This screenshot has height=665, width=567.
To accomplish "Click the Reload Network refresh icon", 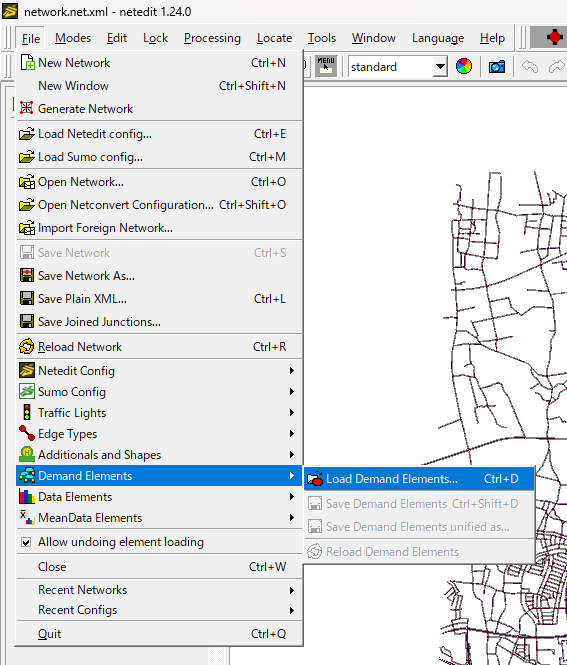I will tap(27, 346).
